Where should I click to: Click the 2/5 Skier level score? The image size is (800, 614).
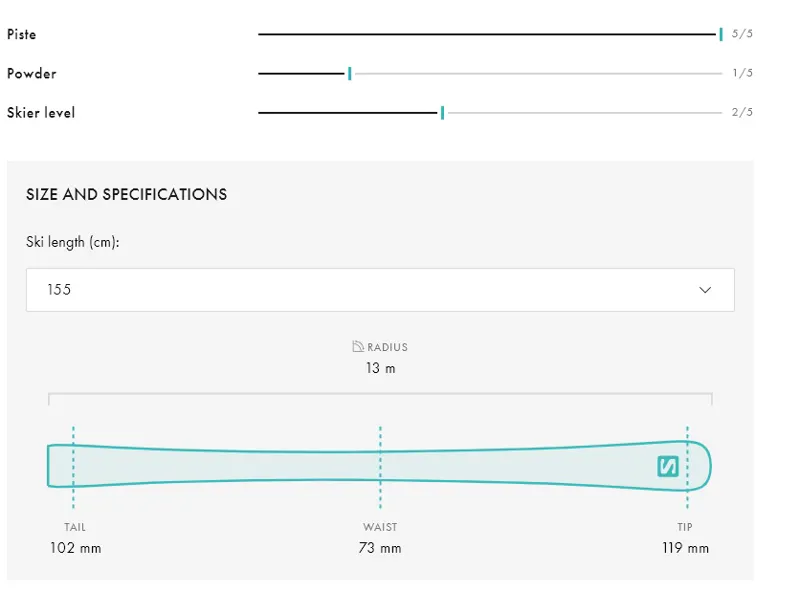(x=742, y=113)
